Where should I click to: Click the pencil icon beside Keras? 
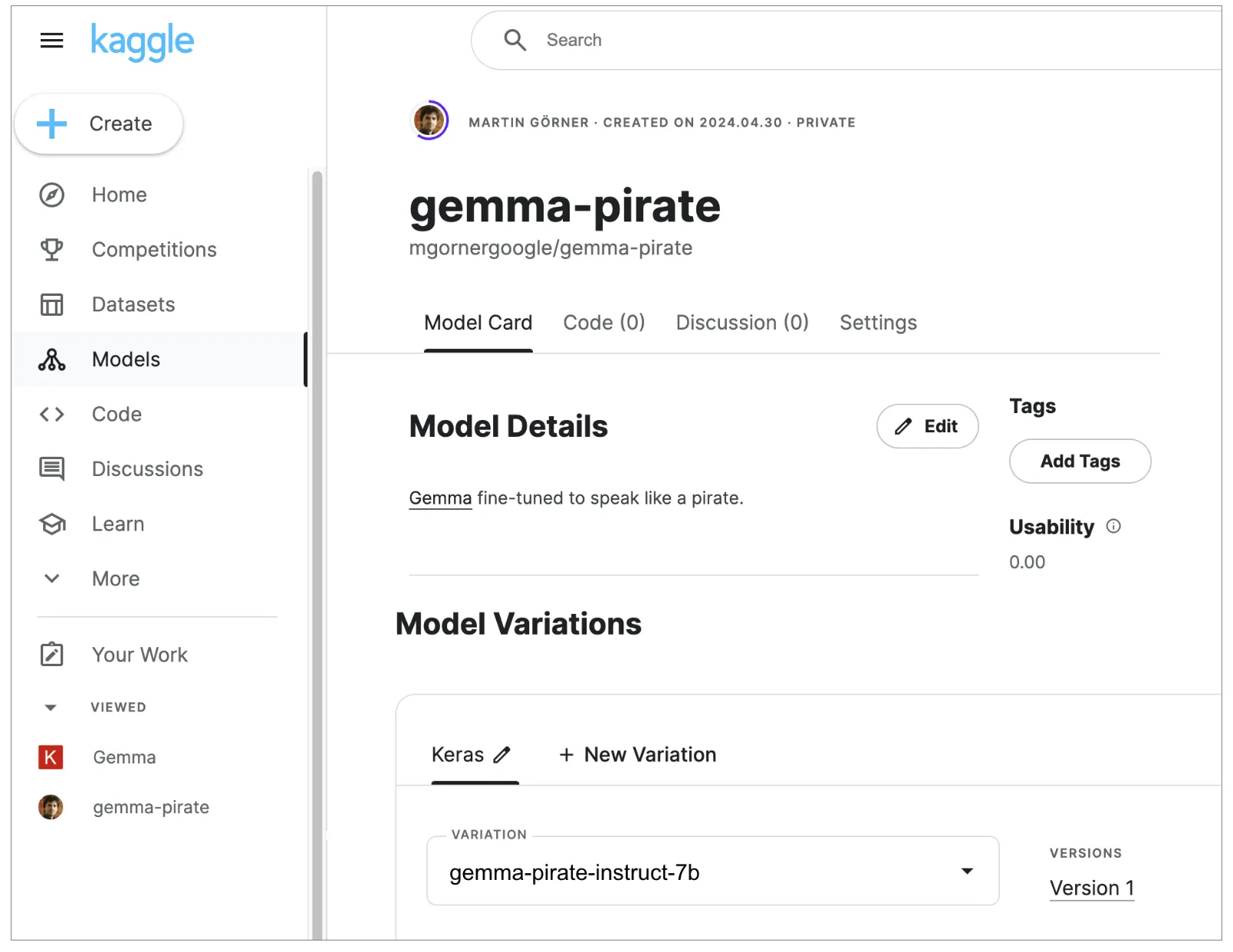tap(501, 755)
